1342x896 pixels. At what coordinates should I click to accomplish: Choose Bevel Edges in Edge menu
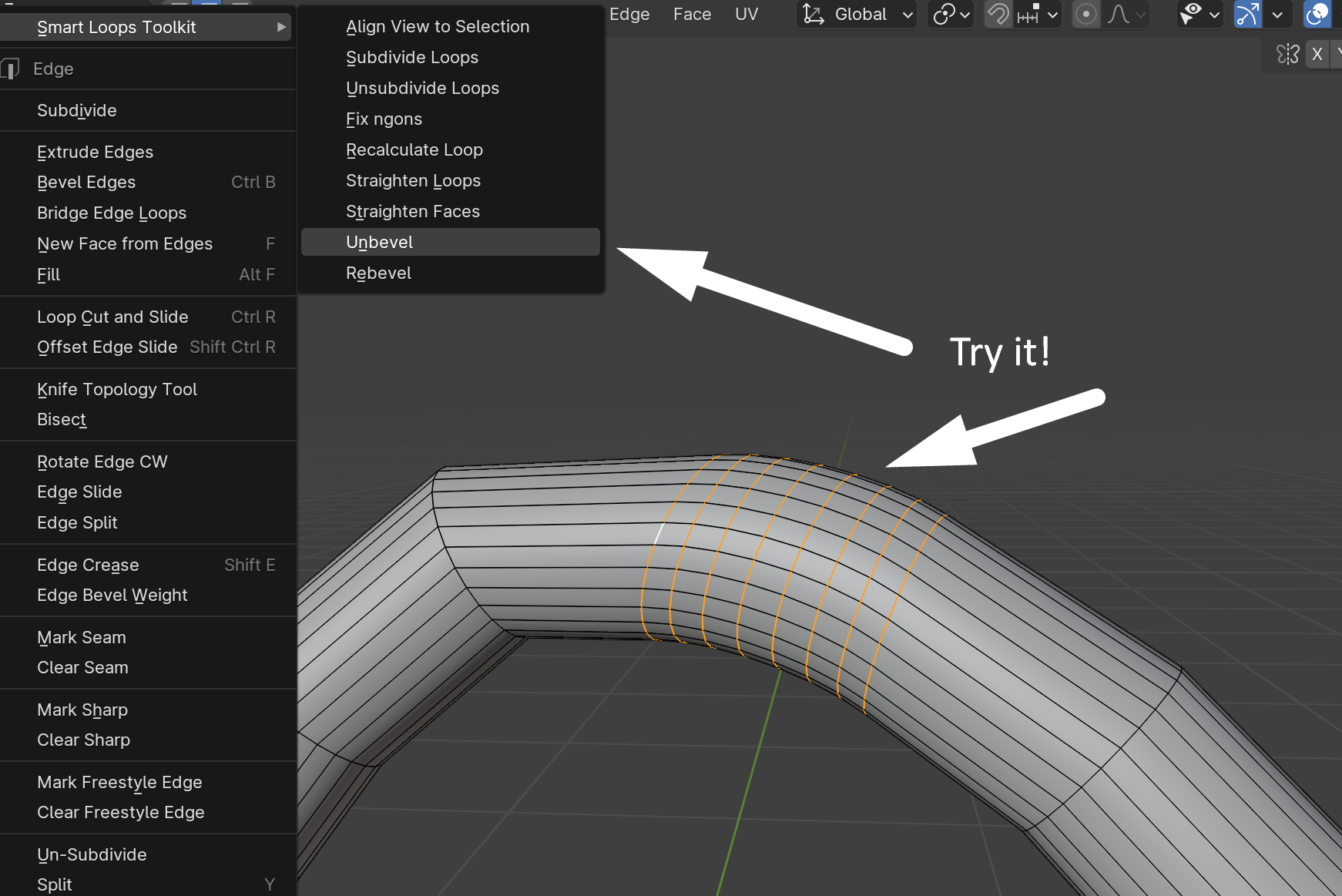click(86, 183)
